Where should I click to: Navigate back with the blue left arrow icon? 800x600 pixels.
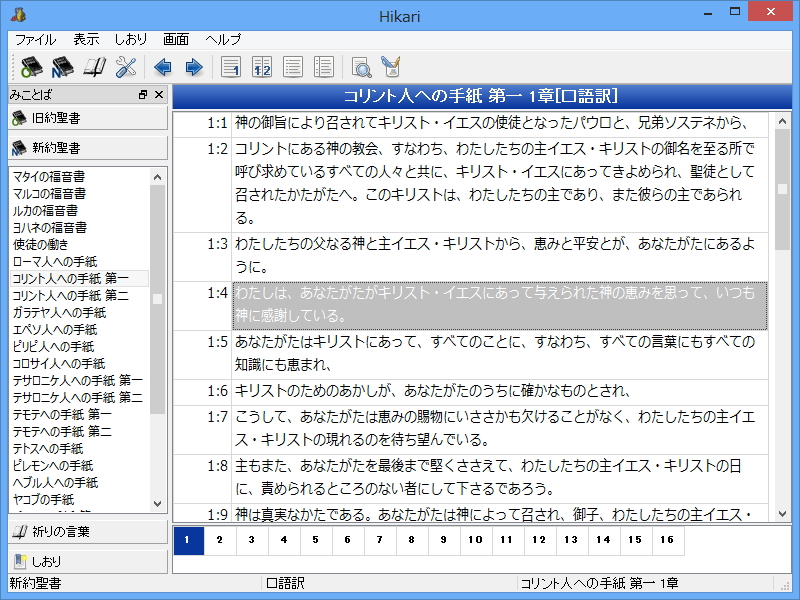coord(163,65)
